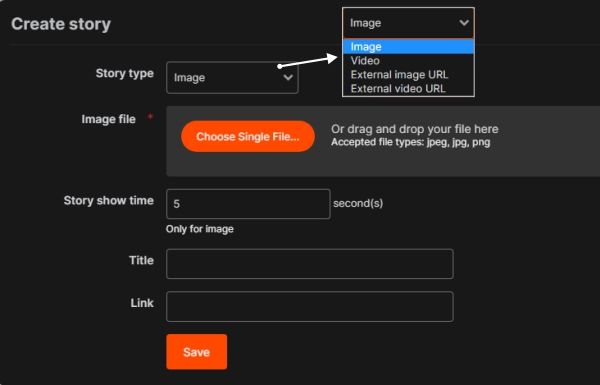Screen dimensions: 600x385
Task: Click the Story show time label
Action: [109, 201]
